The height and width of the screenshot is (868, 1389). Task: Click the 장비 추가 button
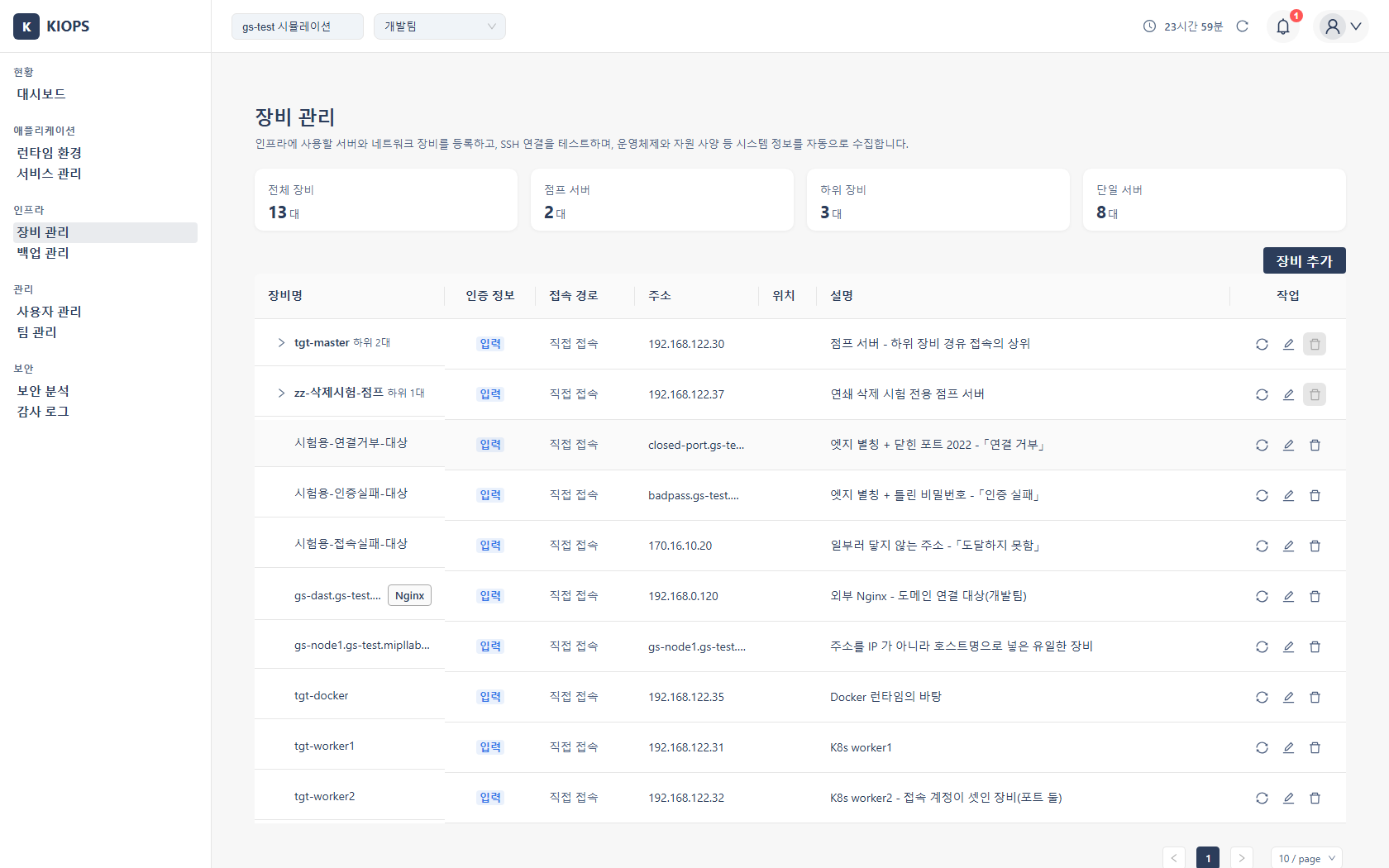pyautogui.click(x=1304, y=260)
